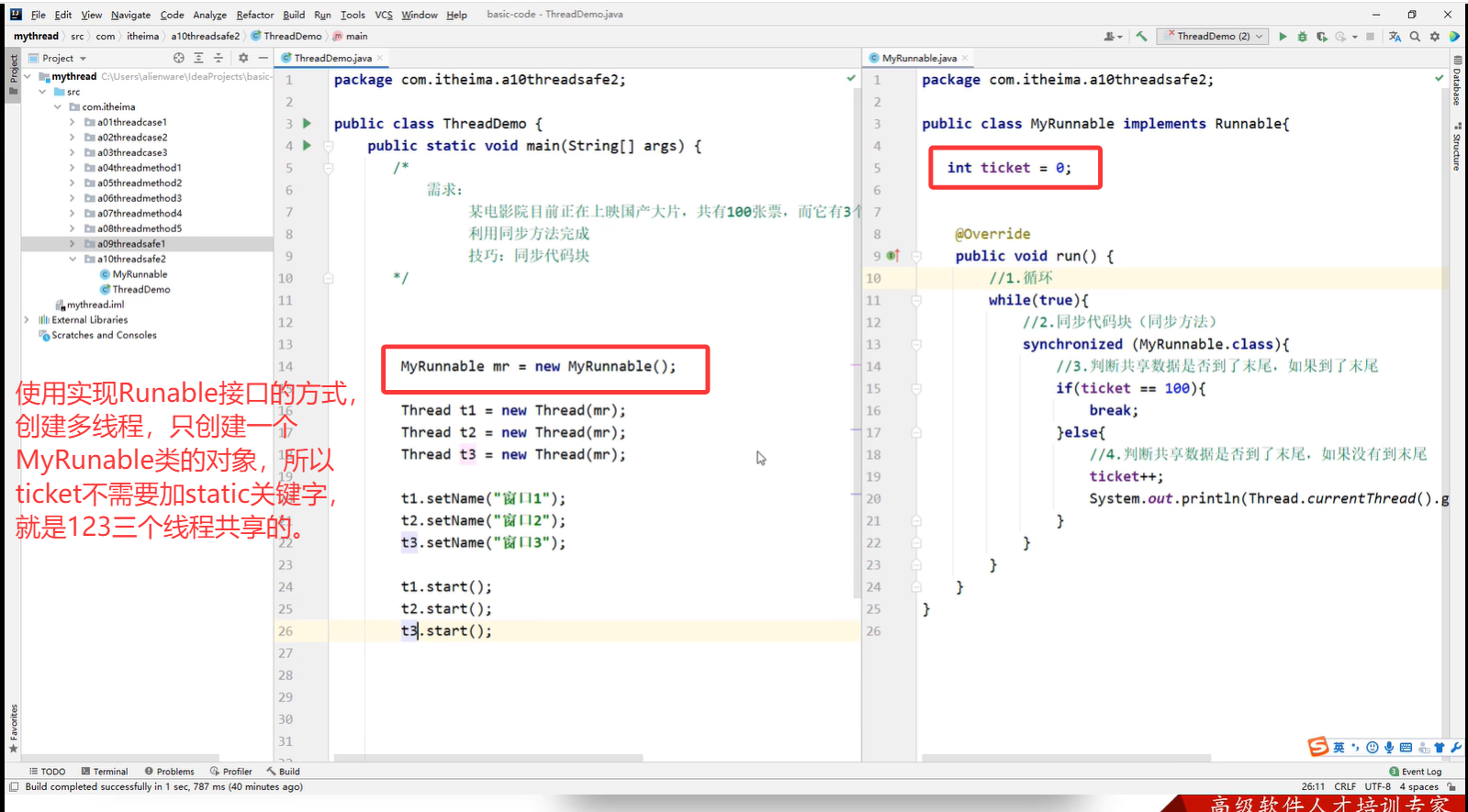Click the Sogou input method logo

click(x=1318, y=747)
